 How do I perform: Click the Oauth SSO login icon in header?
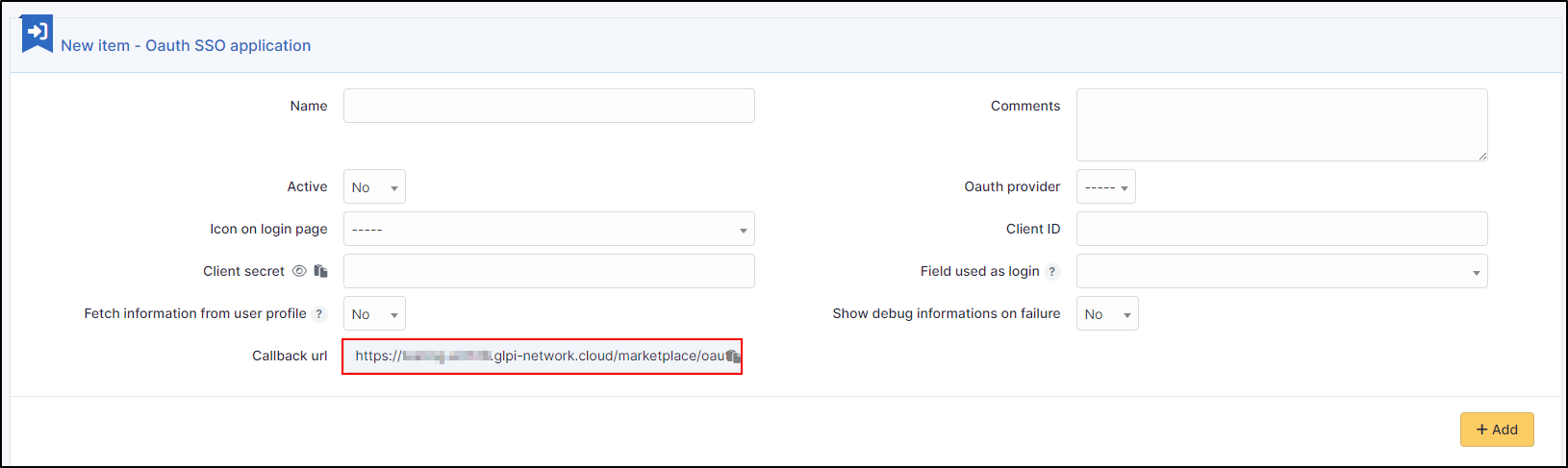[38, 34]
